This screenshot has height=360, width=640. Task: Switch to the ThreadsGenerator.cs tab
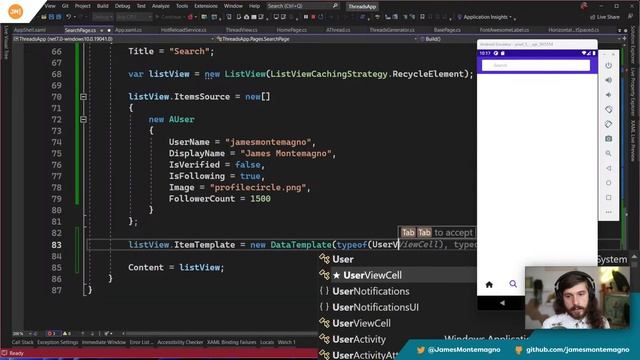[x=392, y=30]
